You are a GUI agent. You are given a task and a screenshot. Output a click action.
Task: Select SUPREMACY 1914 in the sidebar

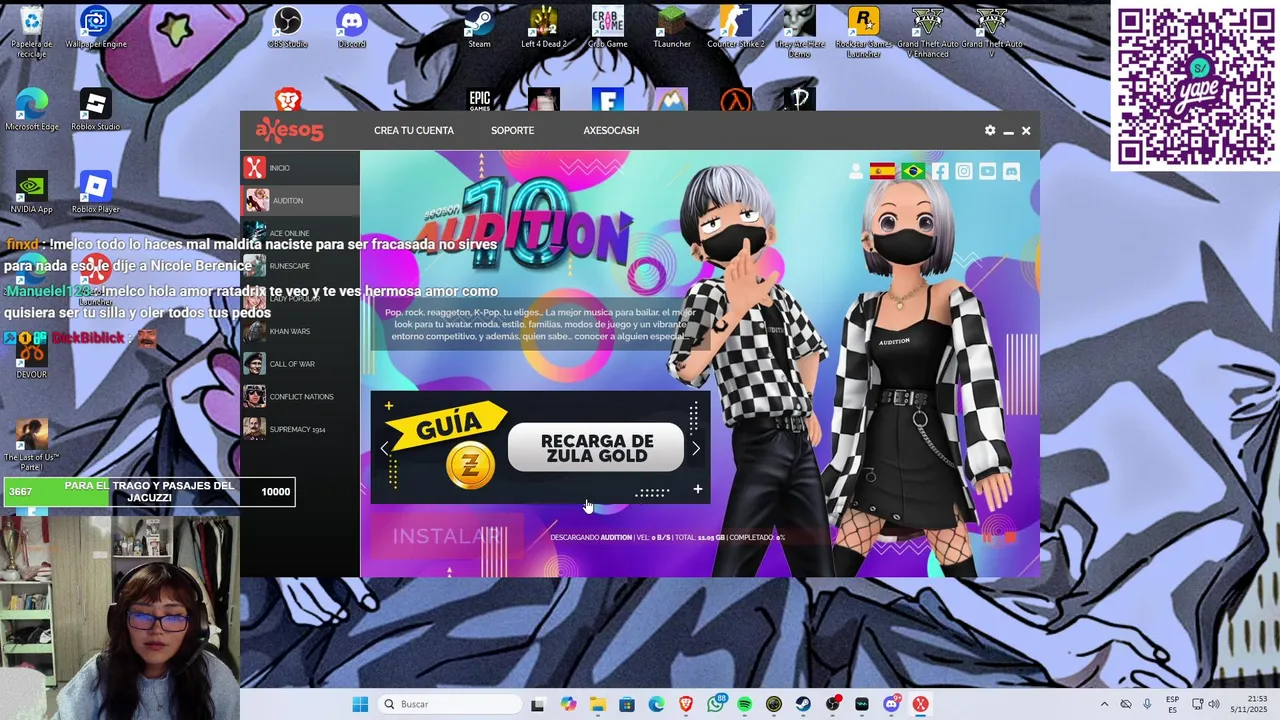300,430
